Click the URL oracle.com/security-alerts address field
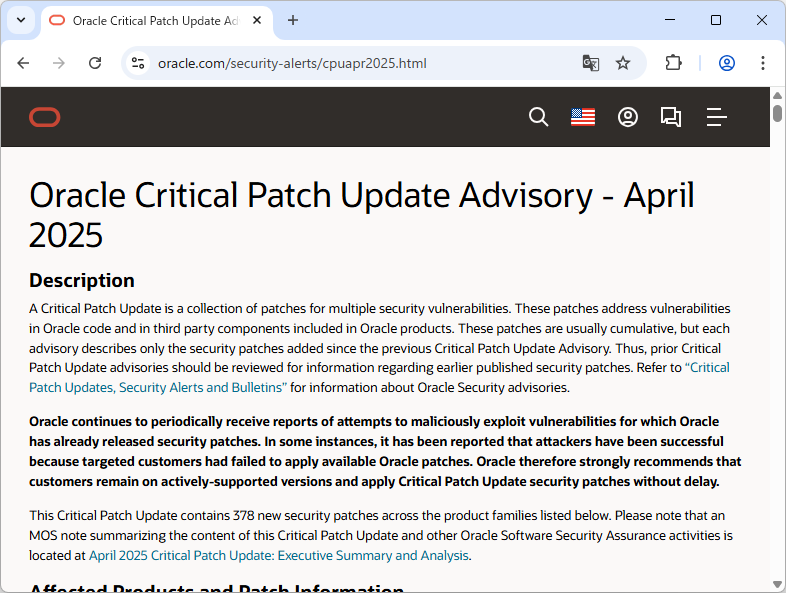Screen dimensions: 786x593 pos(292,64)
